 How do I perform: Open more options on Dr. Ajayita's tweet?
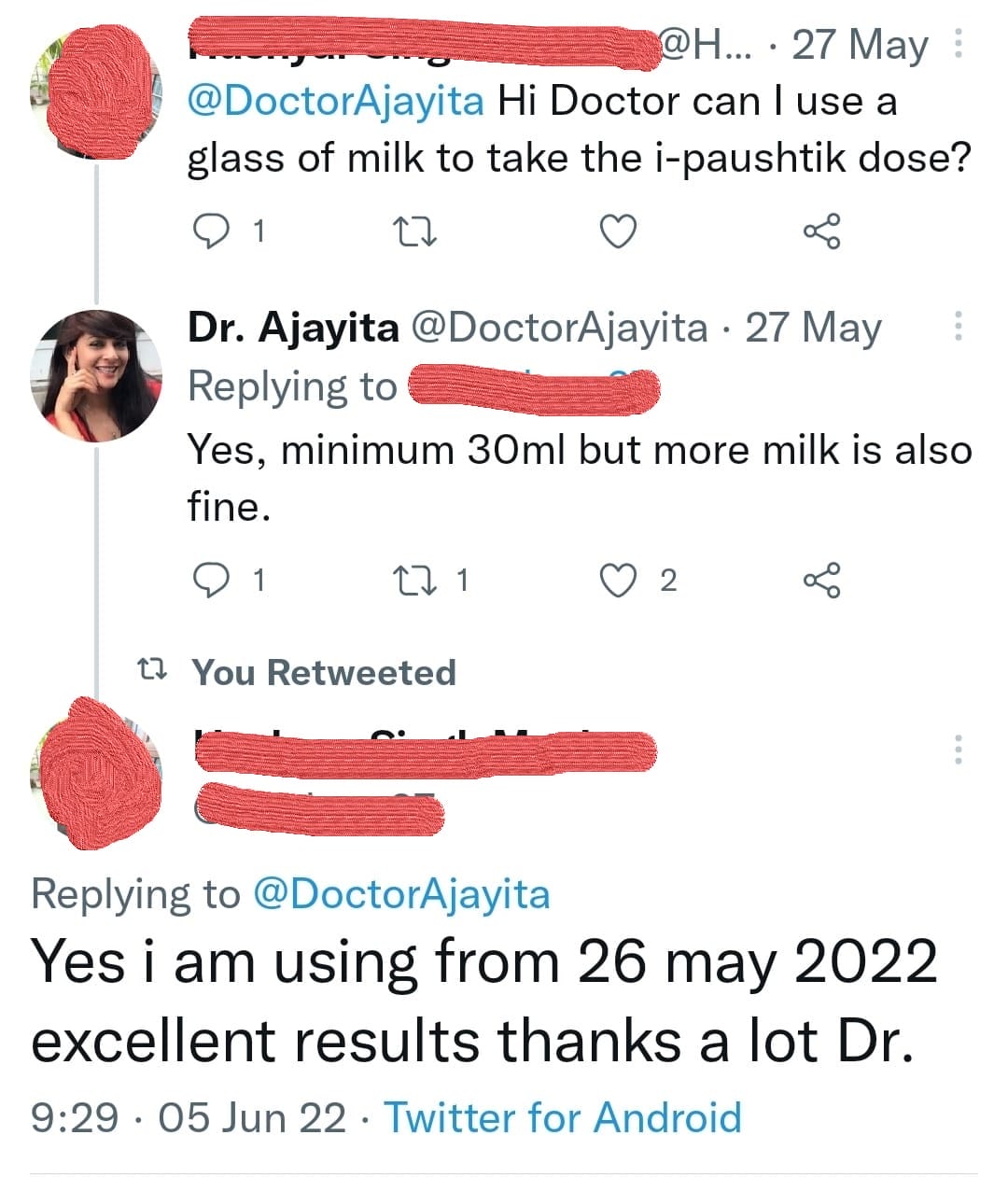point(958,327)
